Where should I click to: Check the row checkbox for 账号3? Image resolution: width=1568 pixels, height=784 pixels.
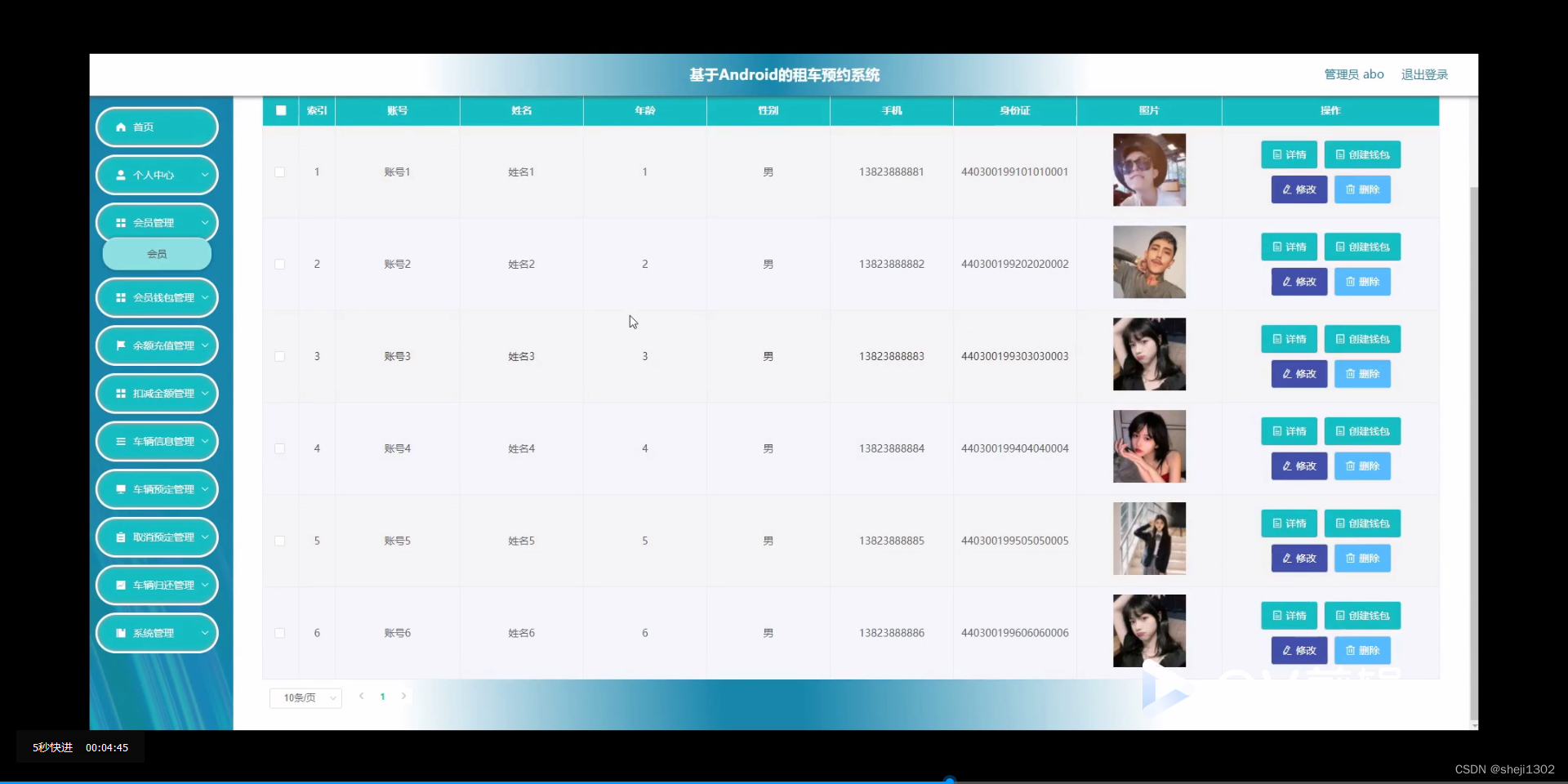280,357
